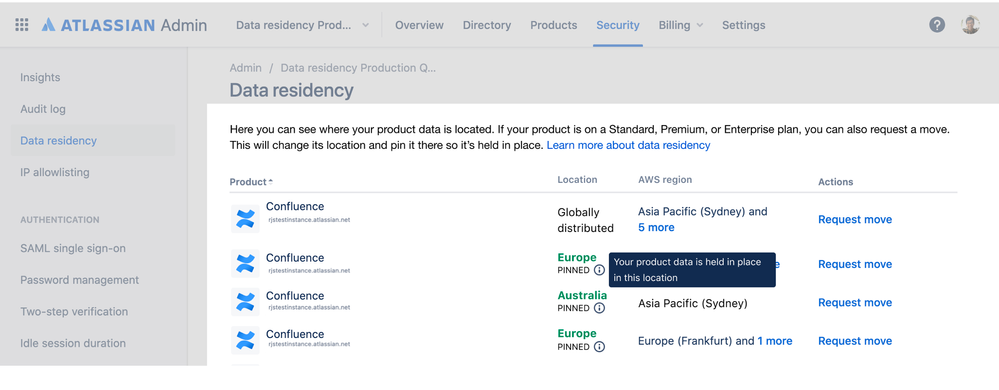
Task: Open the help question mark icon
Action: (x=937, y=25)
